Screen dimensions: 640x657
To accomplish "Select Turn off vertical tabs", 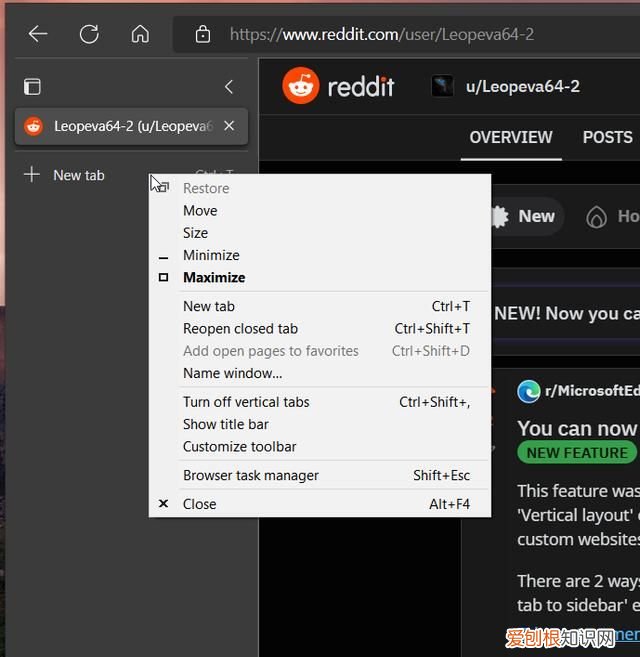I will click(x=246, y=402).
